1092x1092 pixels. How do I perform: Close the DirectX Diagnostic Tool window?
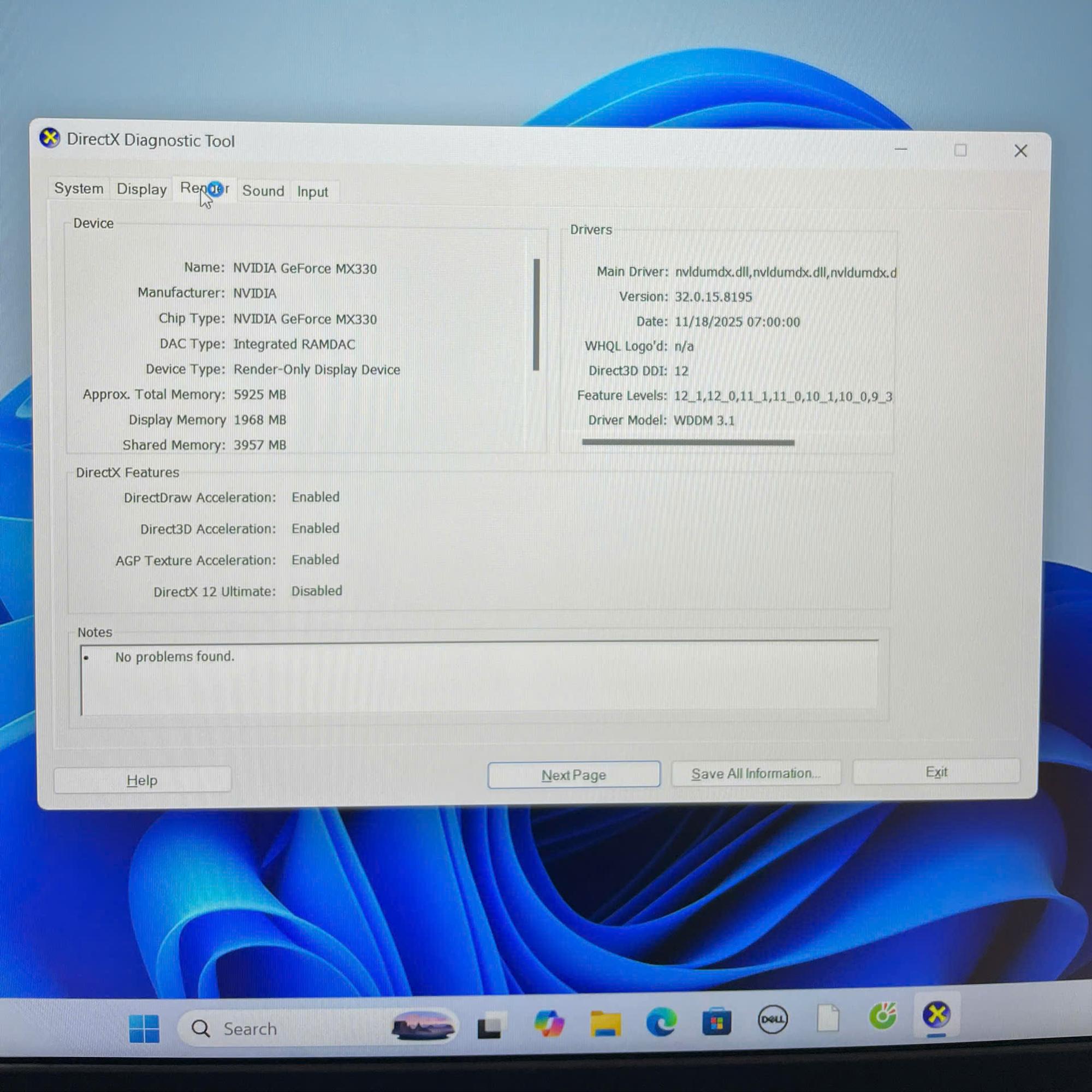point(1020,151)
